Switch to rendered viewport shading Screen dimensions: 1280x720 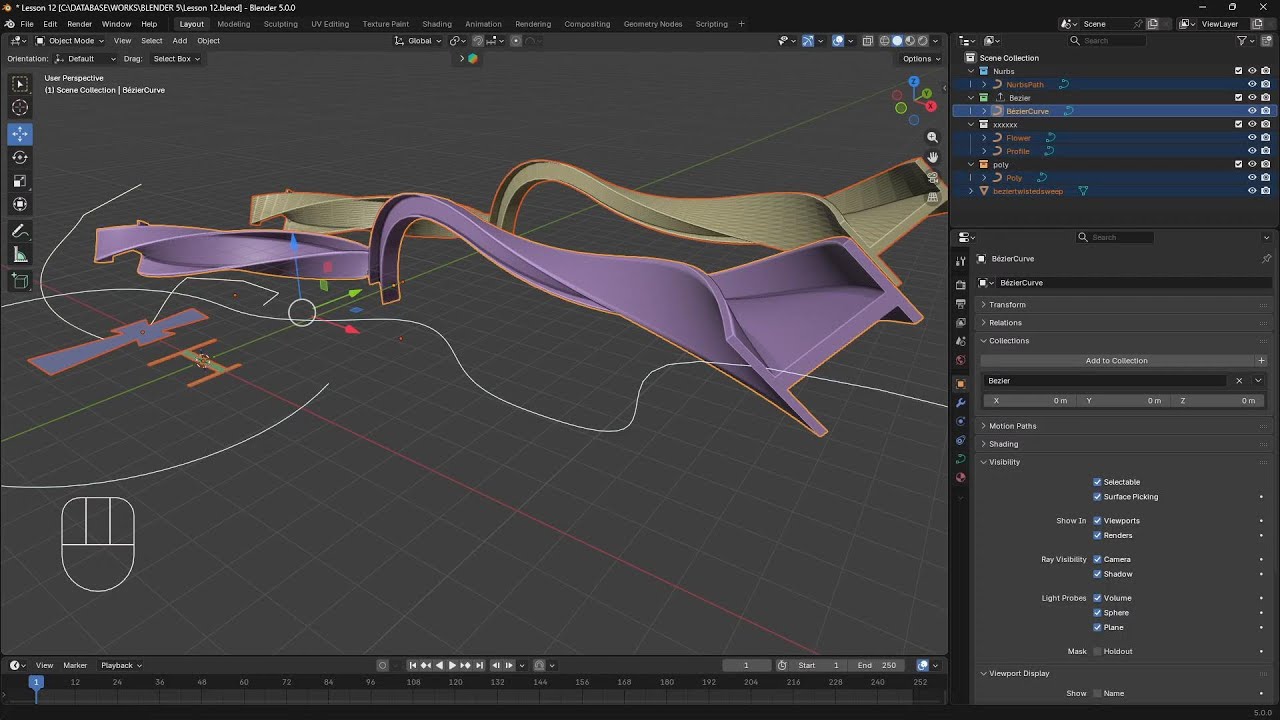click(923, 41)
